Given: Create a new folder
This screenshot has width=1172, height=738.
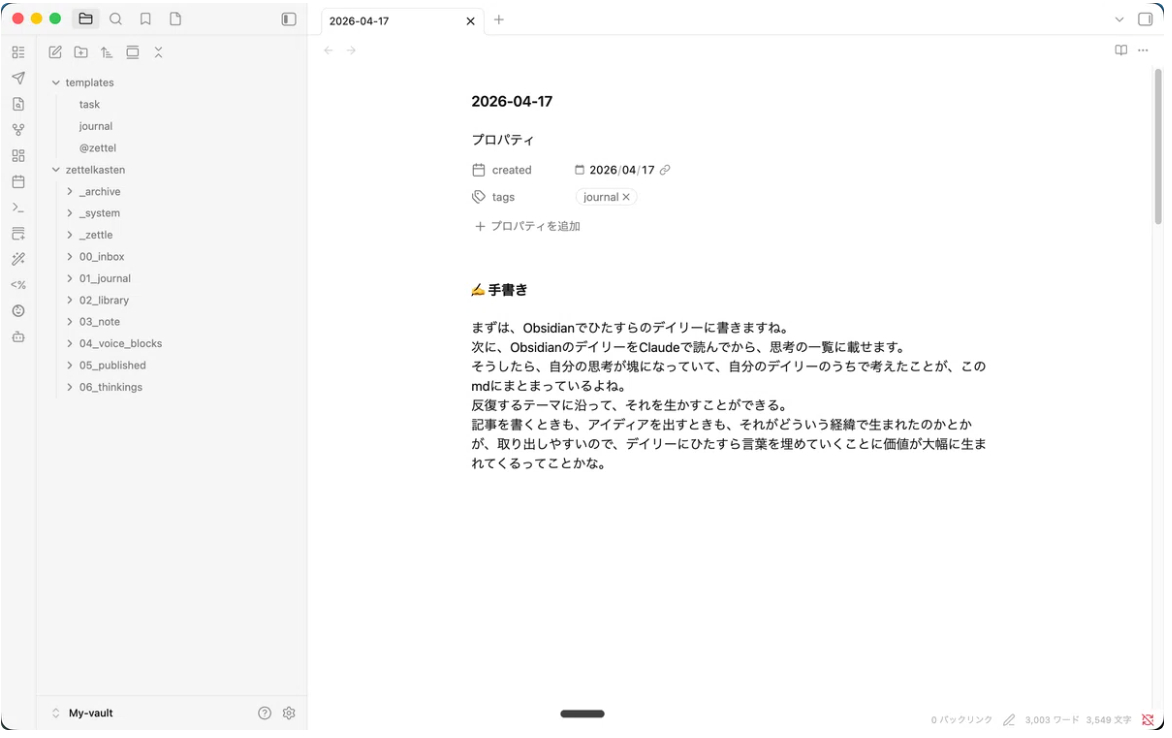Looking at the screenshot, I should click(81, 52).
